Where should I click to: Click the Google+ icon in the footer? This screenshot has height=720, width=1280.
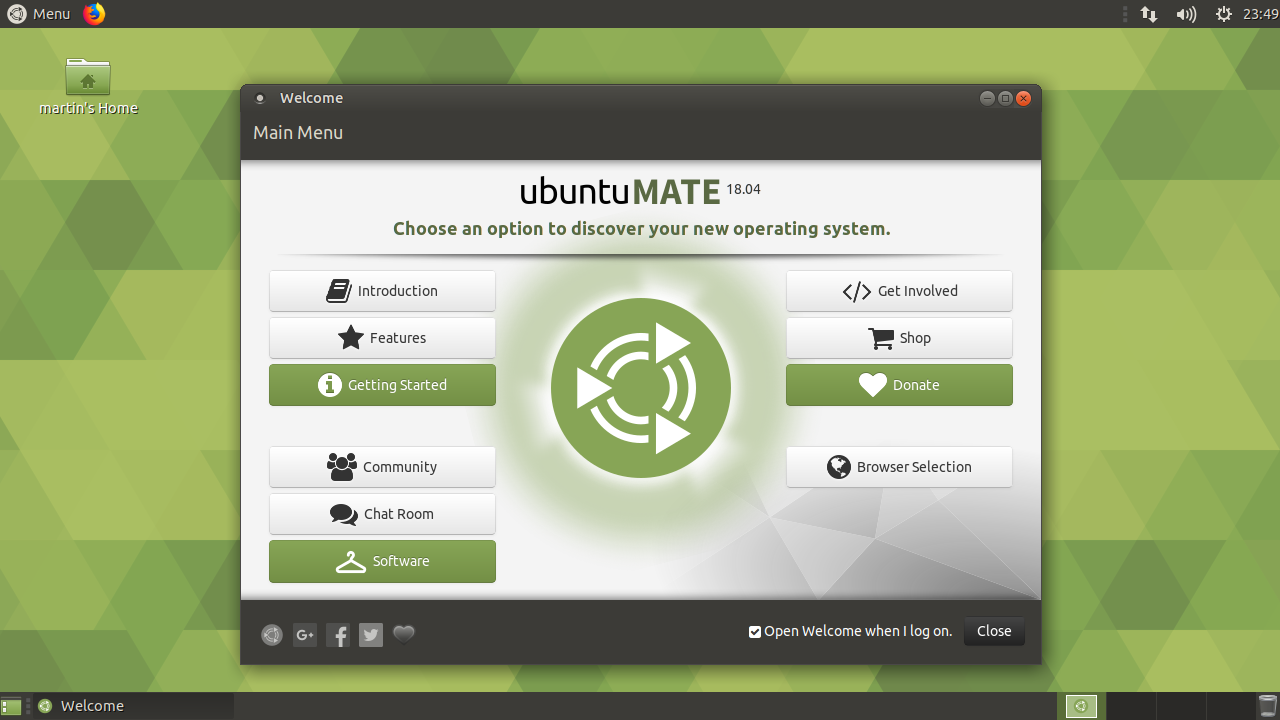coord(304,635)
